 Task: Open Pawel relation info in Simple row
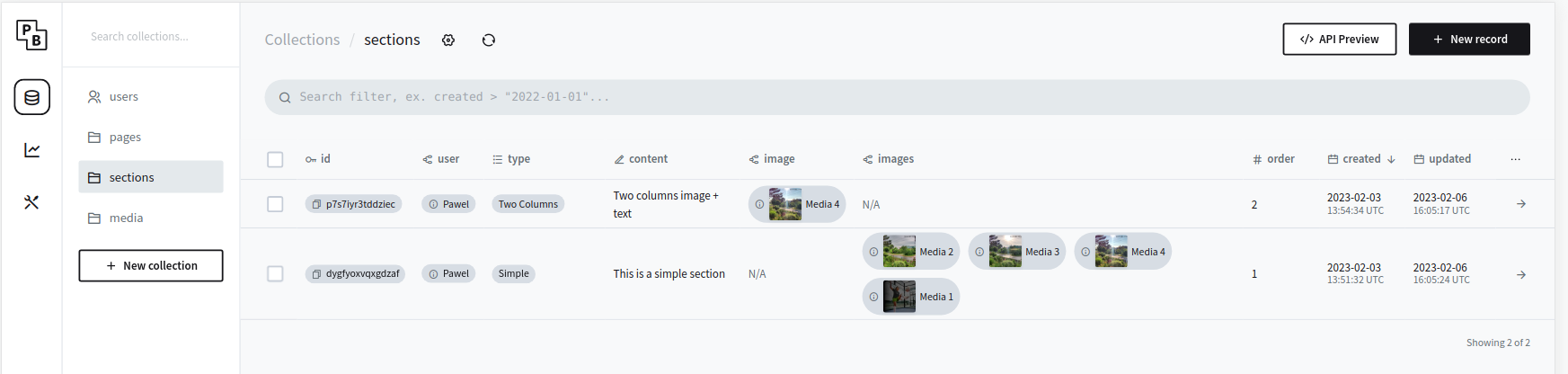click(x=433, y=273)
